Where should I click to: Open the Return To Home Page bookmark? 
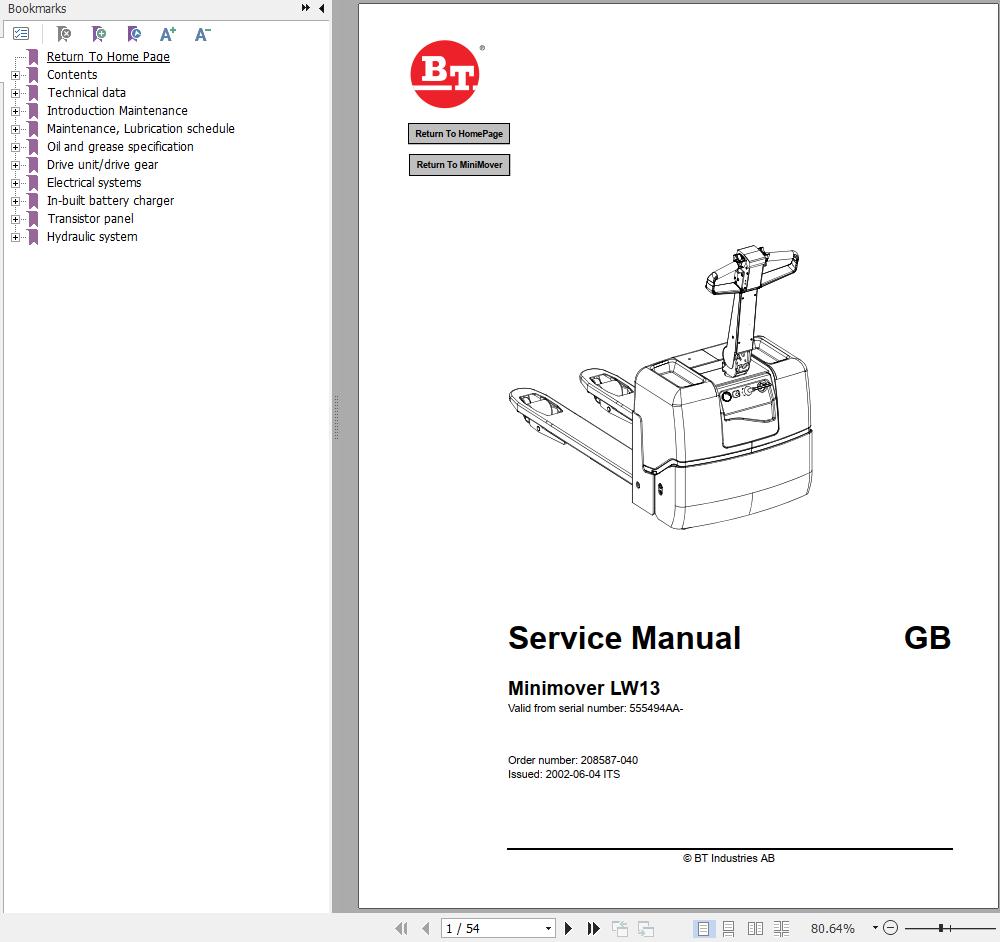point(108,57)
